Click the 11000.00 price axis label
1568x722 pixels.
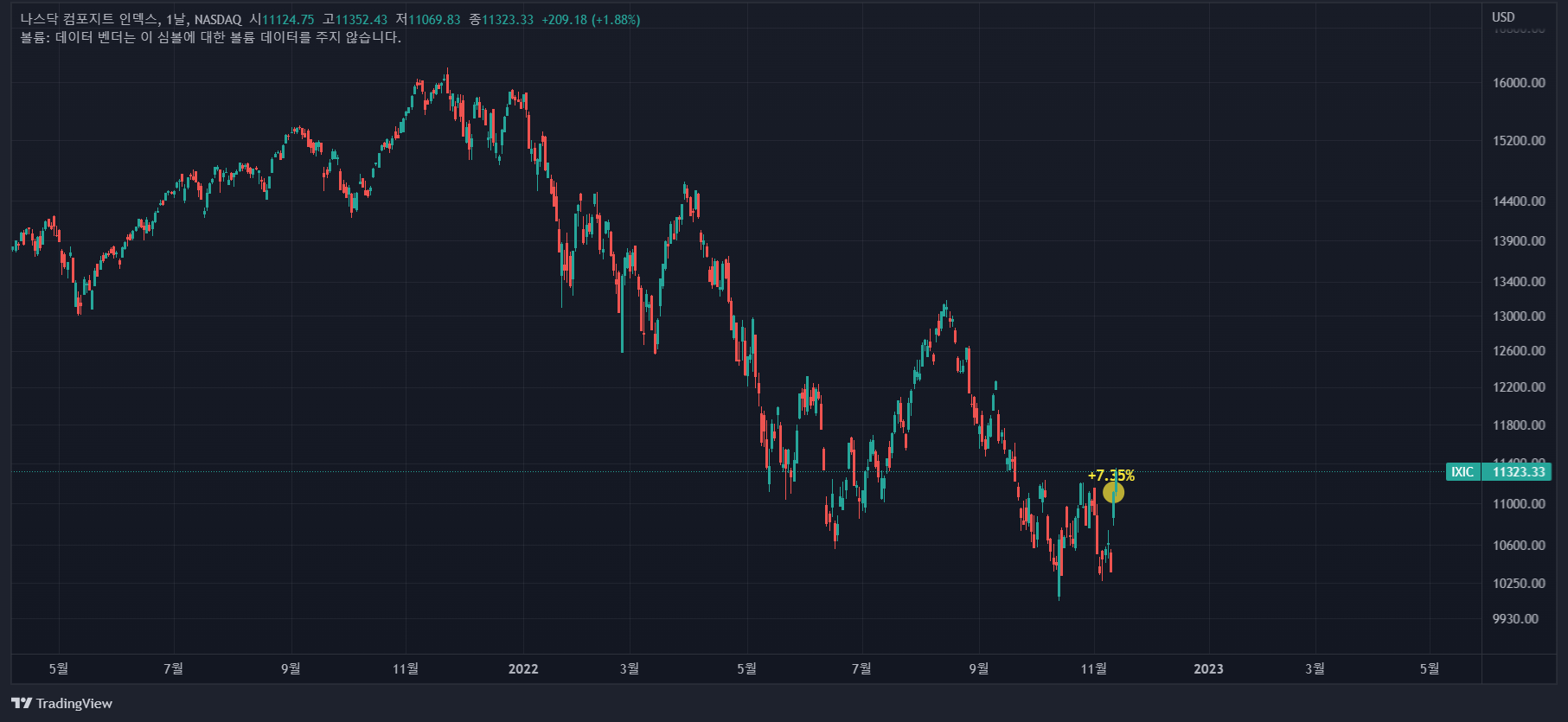[1519, 504]
